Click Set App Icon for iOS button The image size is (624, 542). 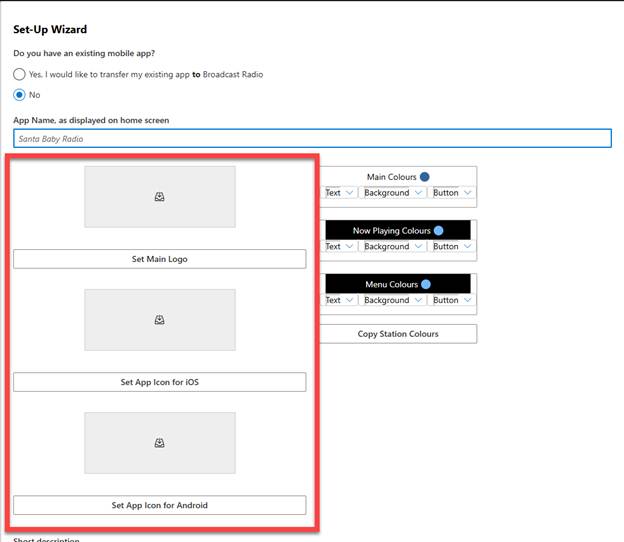pyautogui.click(x=160, y=382)
